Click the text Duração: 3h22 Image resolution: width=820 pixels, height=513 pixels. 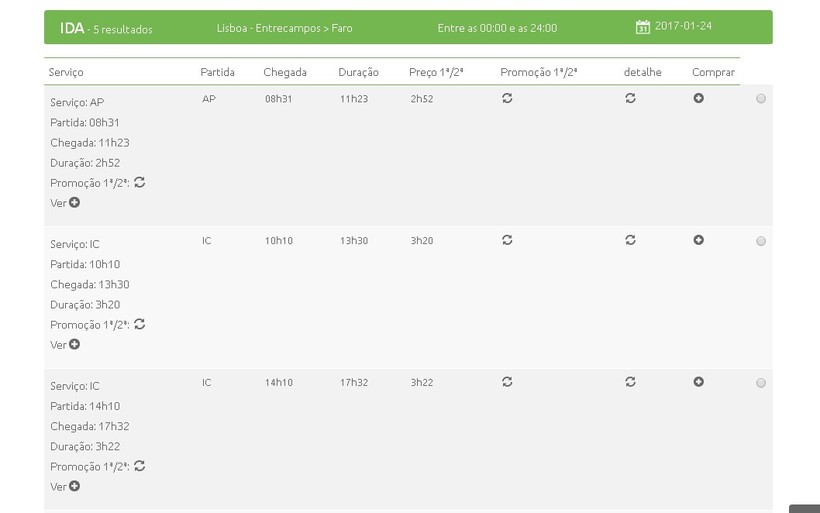coord(85,447)
